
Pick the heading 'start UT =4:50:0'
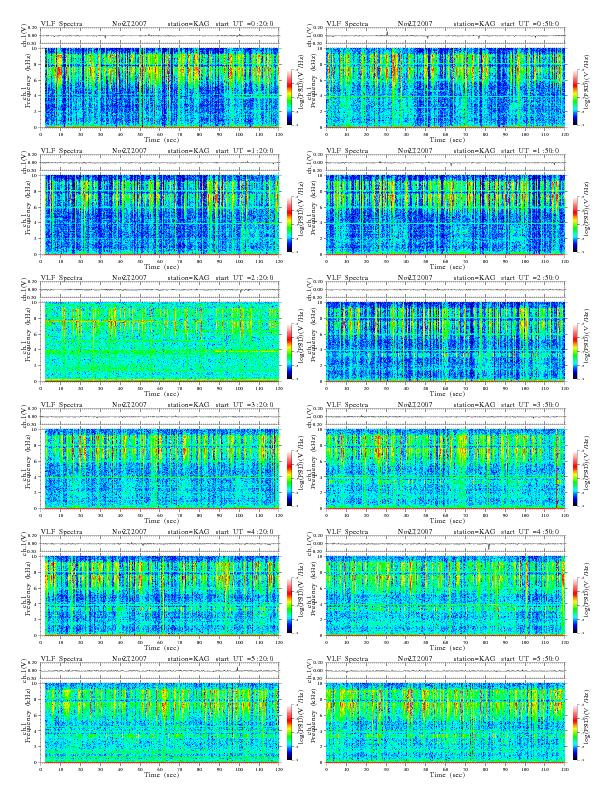(530, 532)
